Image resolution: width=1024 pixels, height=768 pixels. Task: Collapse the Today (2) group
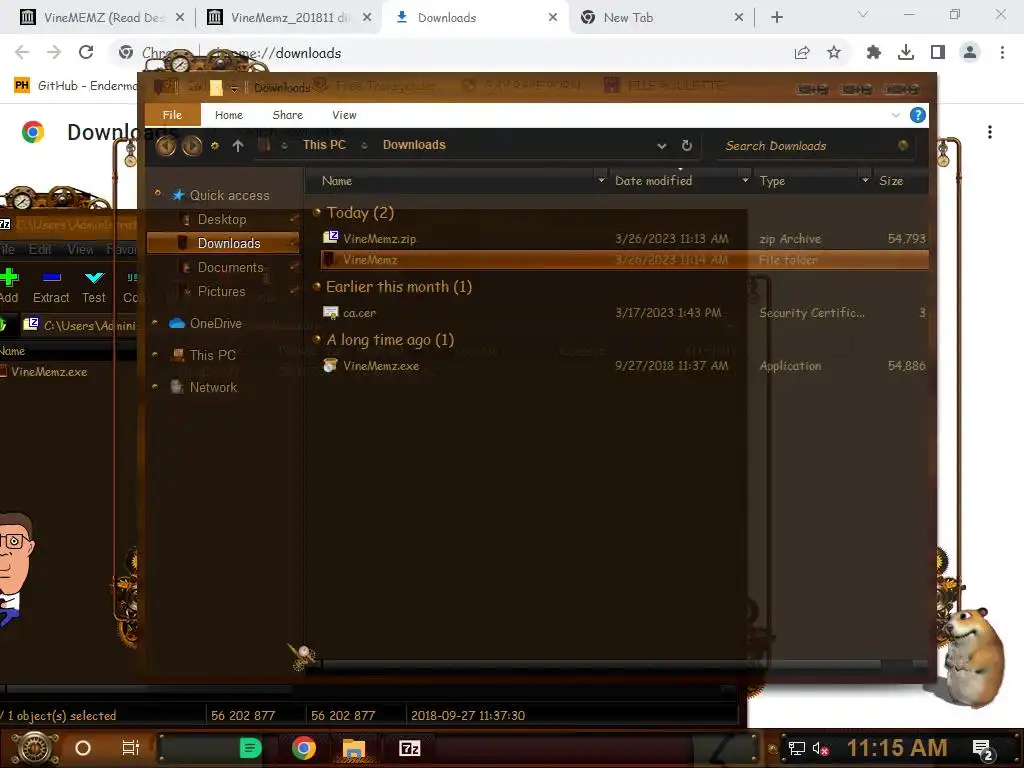[317, 212]
